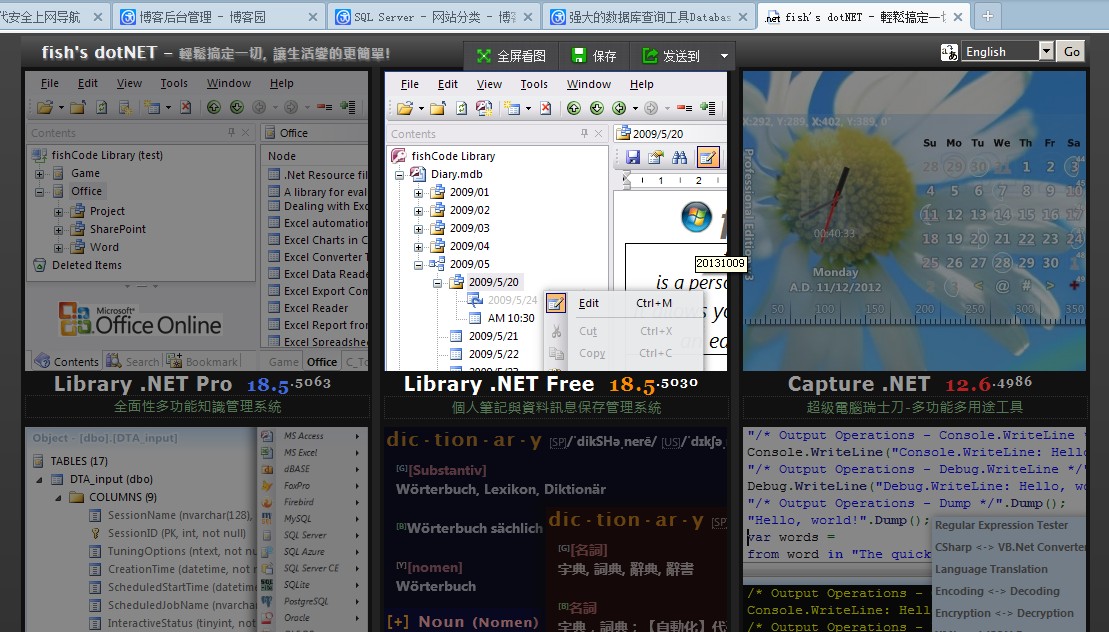This screenshot has height=632, width=1109.
Task: Click the 全屏看图 fullscreen view icon
Action: point(484,56)
